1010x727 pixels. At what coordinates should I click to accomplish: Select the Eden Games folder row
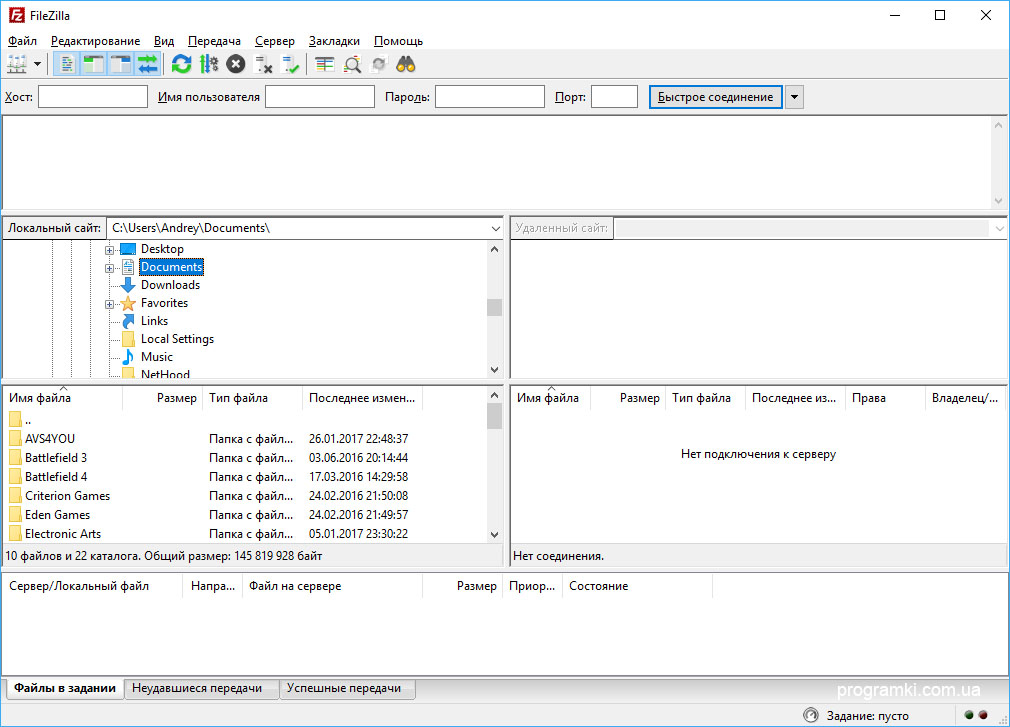click(x=245, y=515)
